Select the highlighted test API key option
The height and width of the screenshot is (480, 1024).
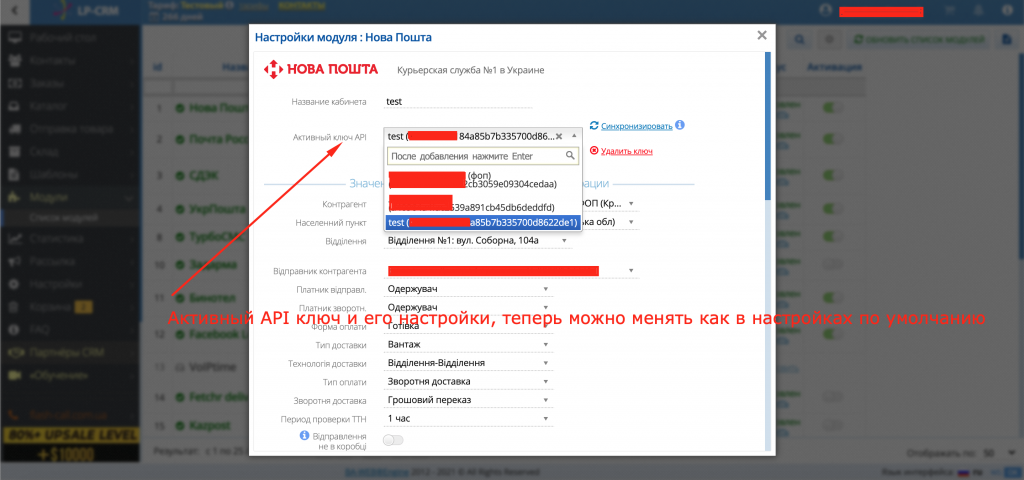pyautogui.click(x=483, y=223)
